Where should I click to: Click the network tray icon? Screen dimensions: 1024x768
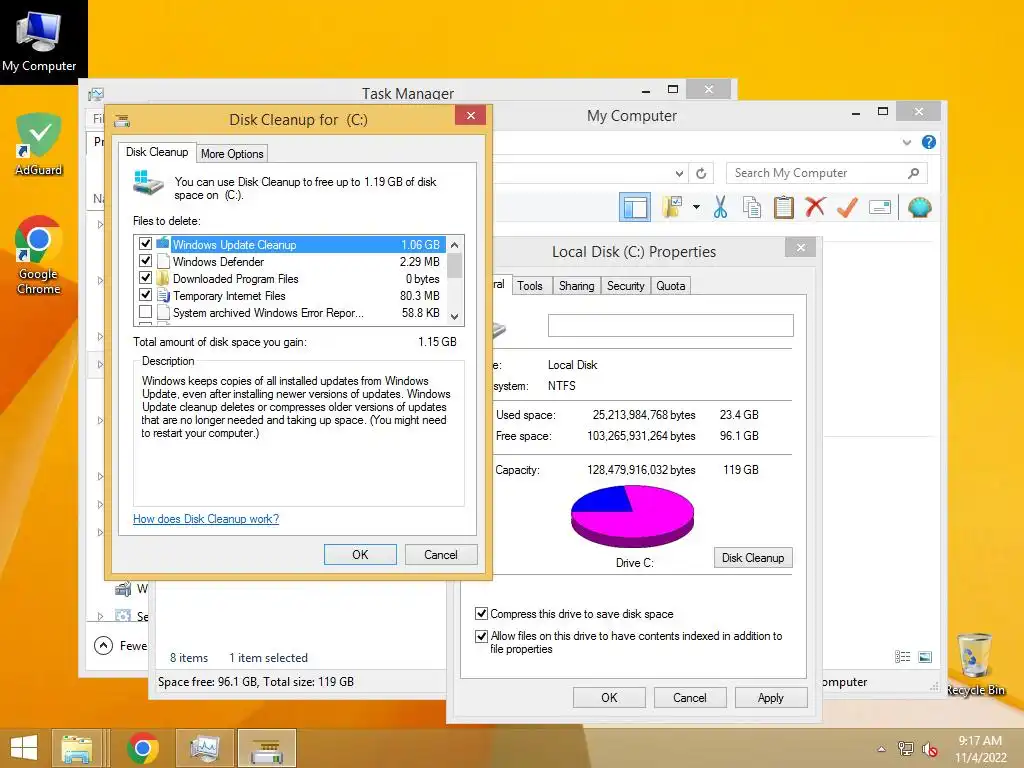(x=906, y=749)
